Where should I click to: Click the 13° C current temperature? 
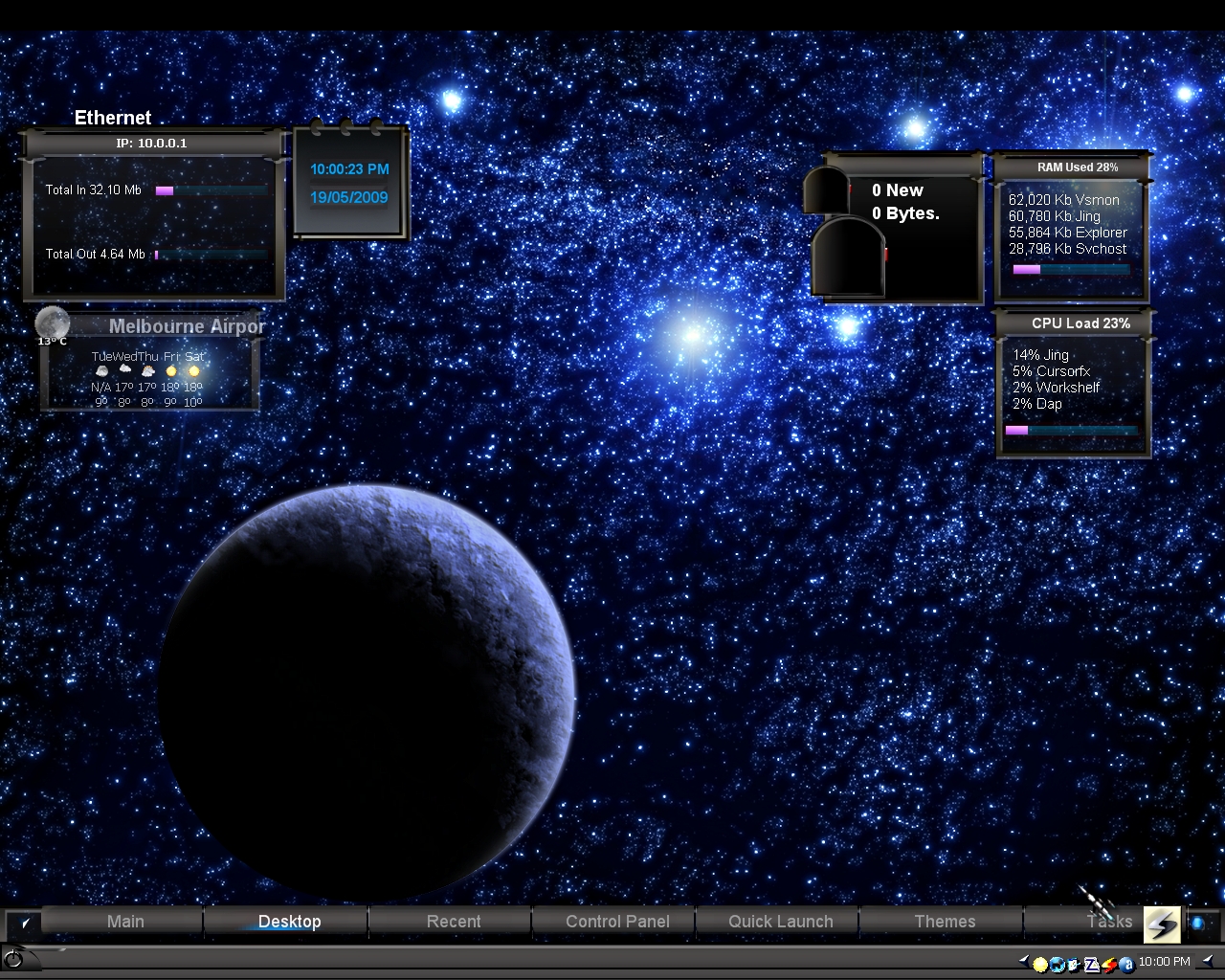pos(53,342)
